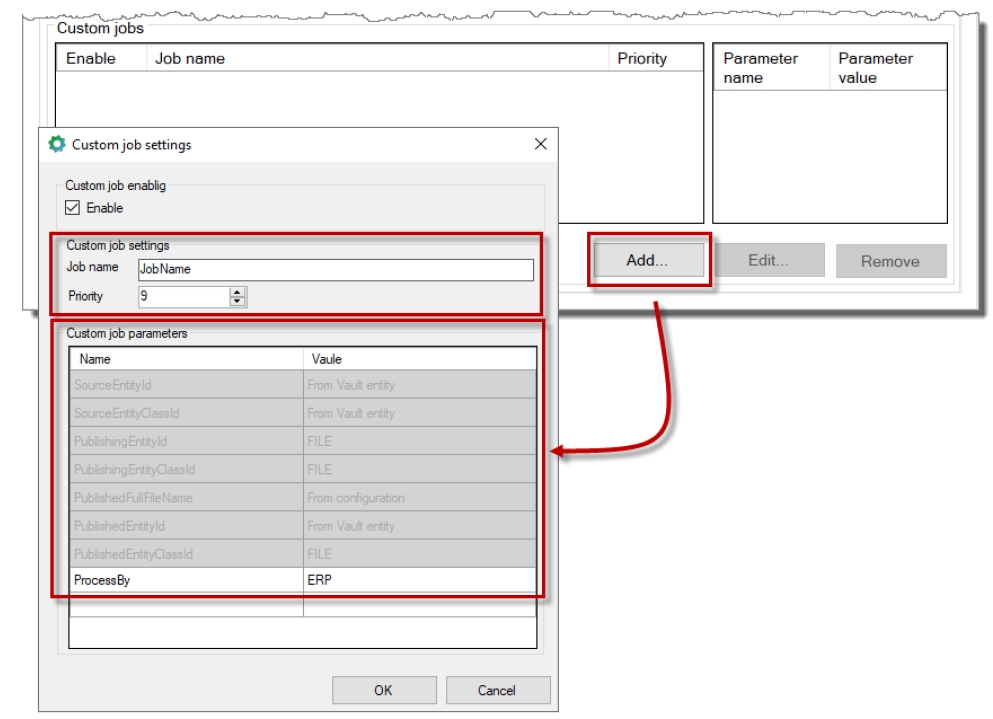Increase Priority with the up arrow
Viewport: 993px width, 719px height.
click(237, 292)
